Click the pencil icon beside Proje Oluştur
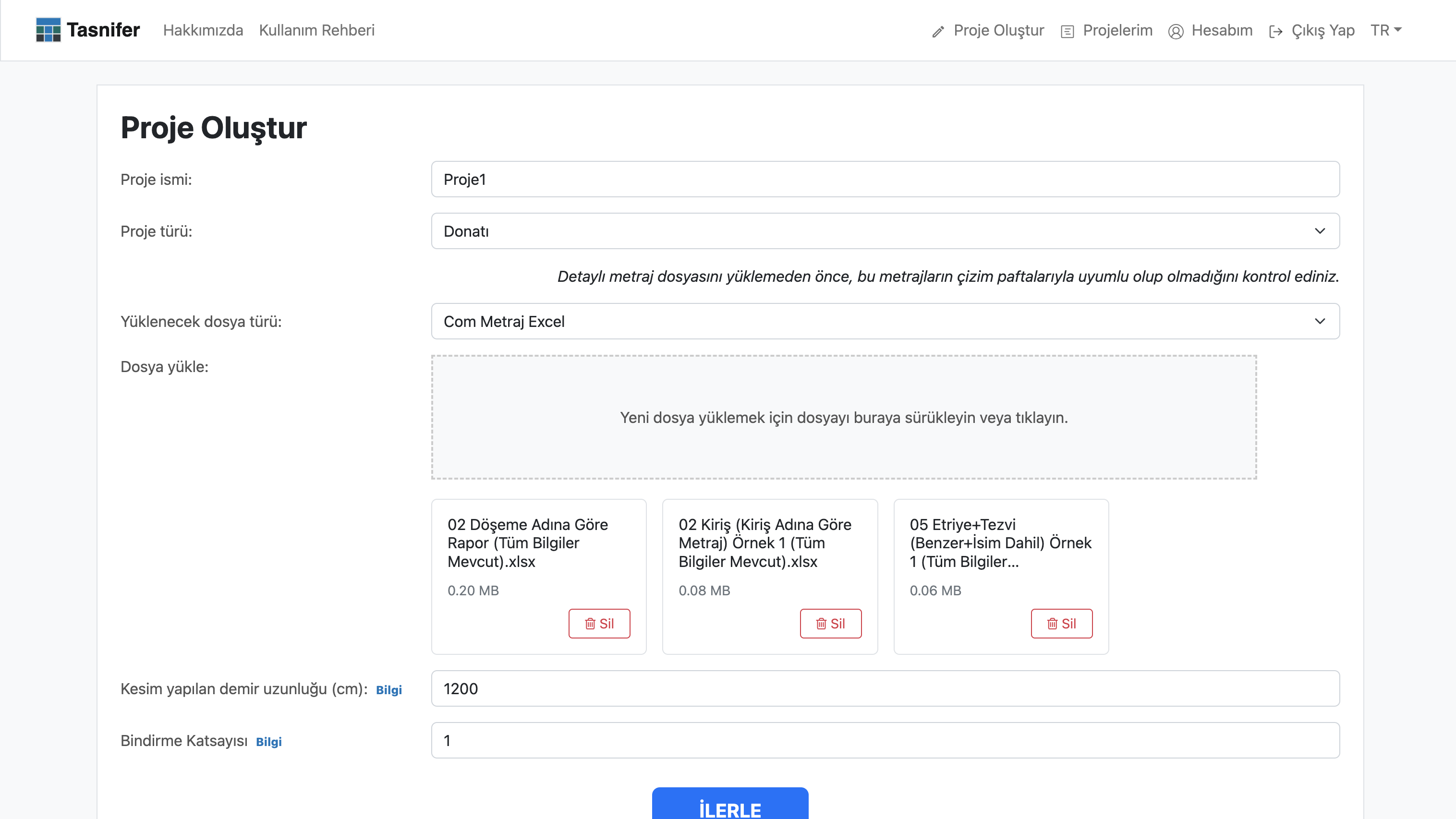Viewport: 1456px width, 819px height. (x=938, y=32)
